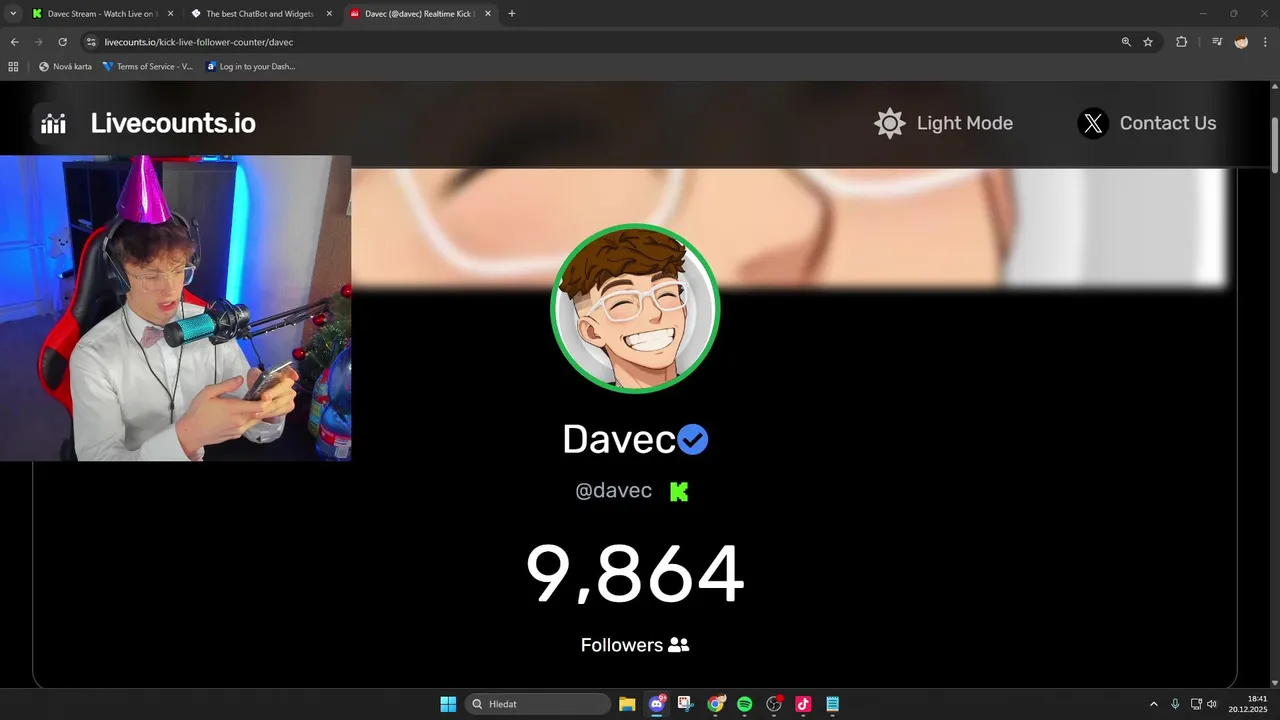Click the zoom magnifier icon in address bar

tap(1126, 42)
